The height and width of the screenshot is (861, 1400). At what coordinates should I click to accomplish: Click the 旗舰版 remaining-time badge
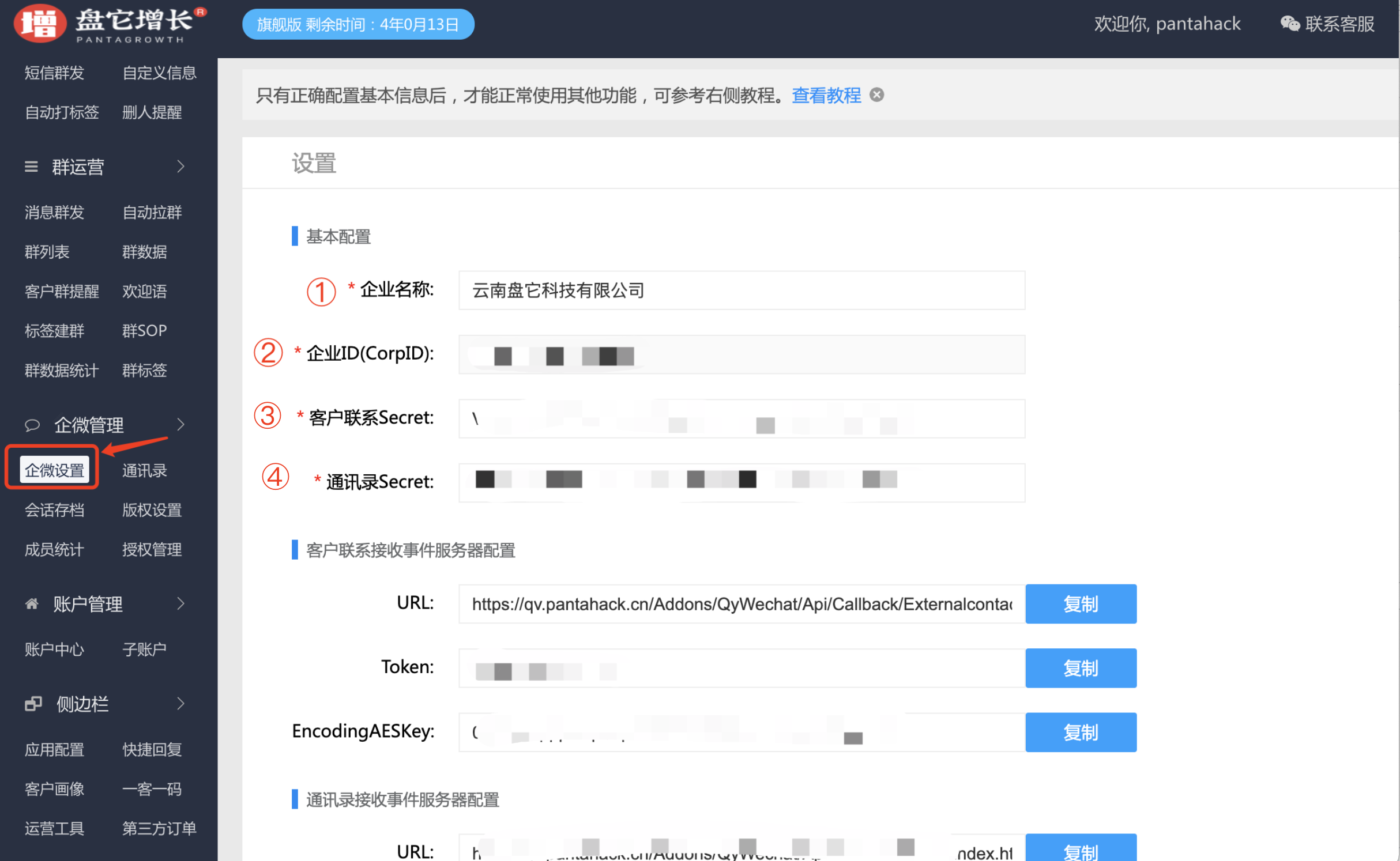(x=357, y=24)
